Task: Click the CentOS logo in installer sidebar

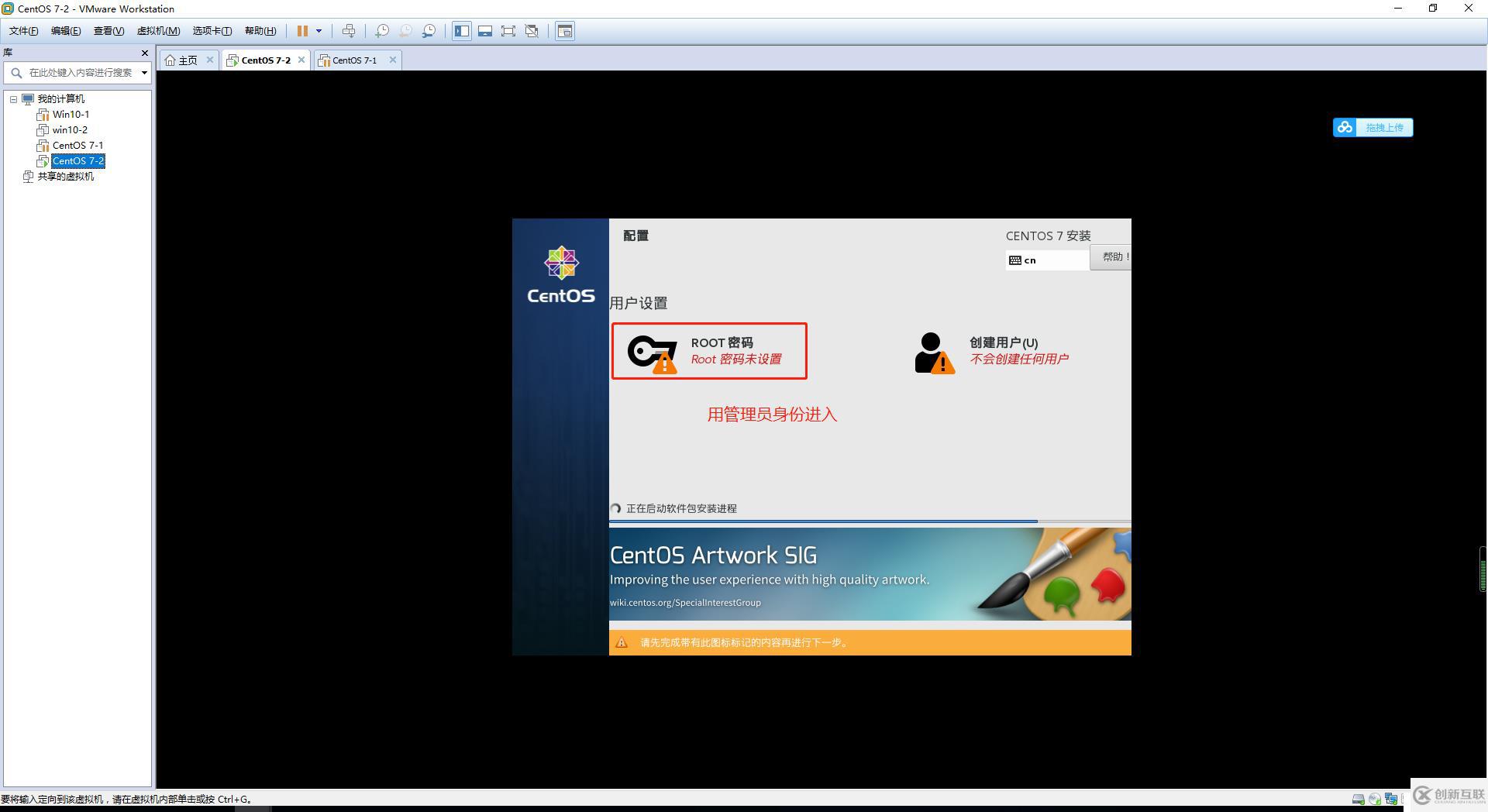Action: click(561, 275)
